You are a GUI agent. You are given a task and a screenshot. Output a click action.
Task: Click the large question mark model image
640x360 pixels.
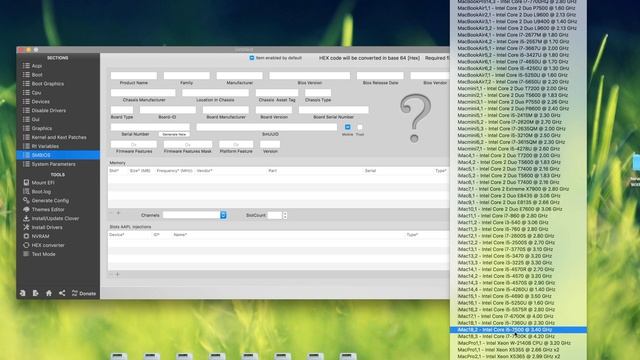pos(415,118)
